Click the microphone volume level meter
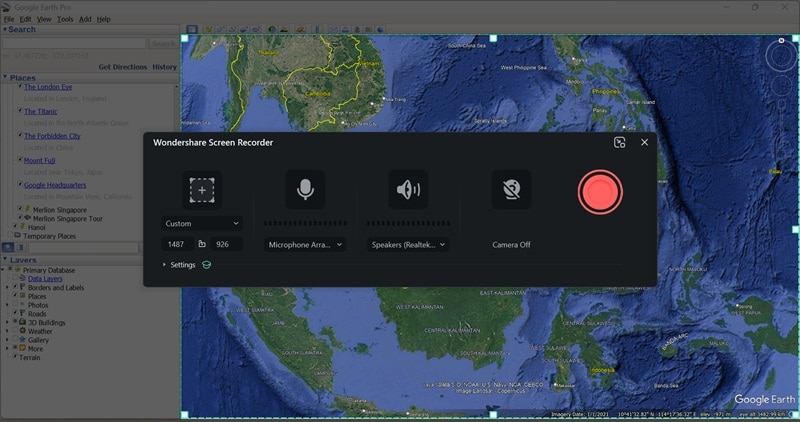 [305, 223]
